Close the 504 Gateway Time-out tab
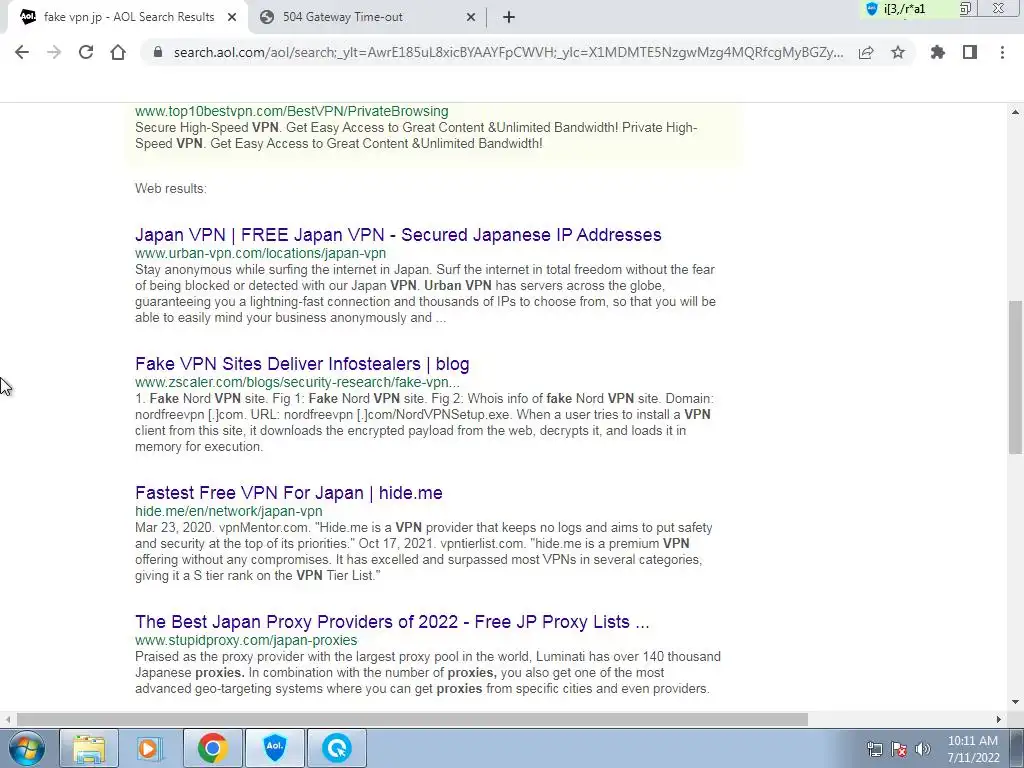1024x768 pixels. [471, 17]
